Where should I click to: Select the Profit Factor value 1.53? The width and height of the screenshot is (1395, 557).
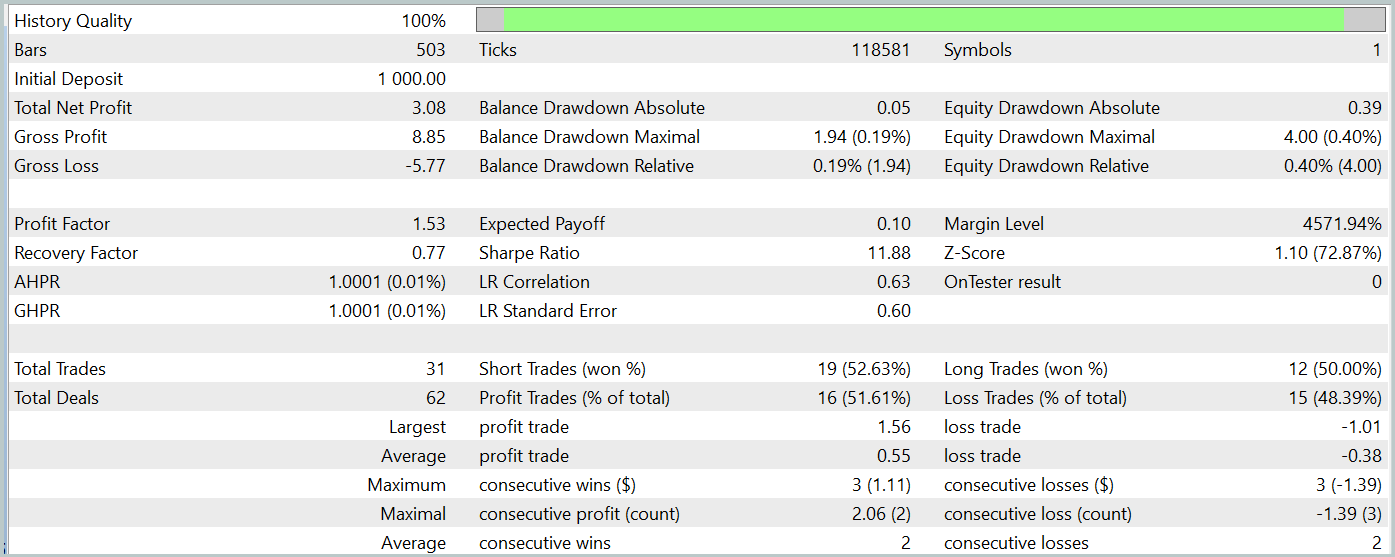click(x=429, y=224)
